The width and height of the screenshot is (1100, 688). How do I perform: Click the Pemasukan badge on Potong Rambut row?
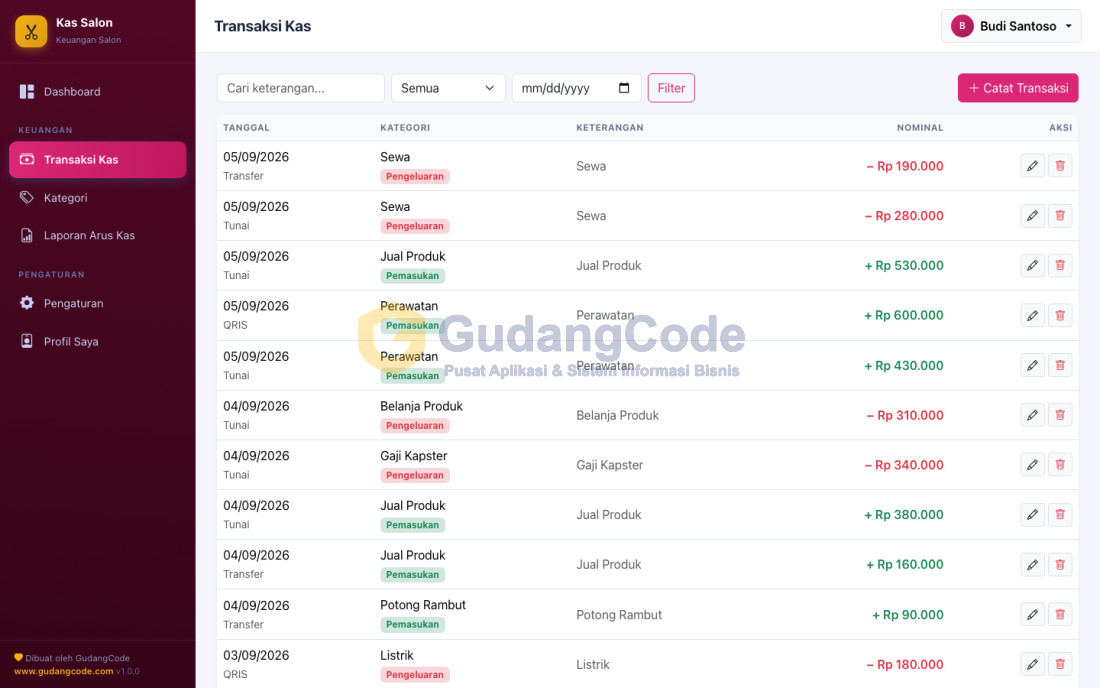click(x=412, y=624)
